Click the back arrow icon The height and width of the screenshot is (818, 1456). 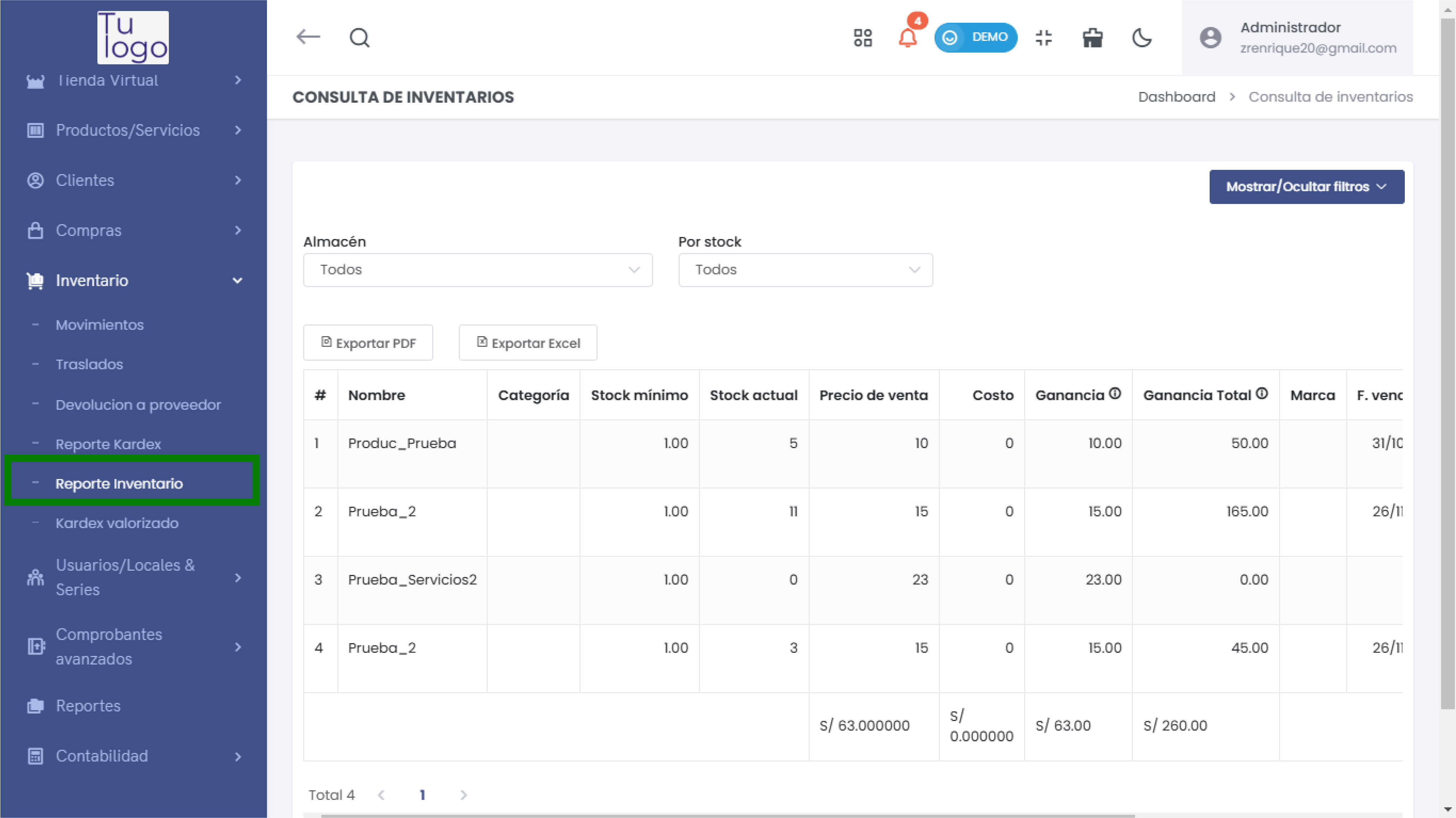[308, 37]
